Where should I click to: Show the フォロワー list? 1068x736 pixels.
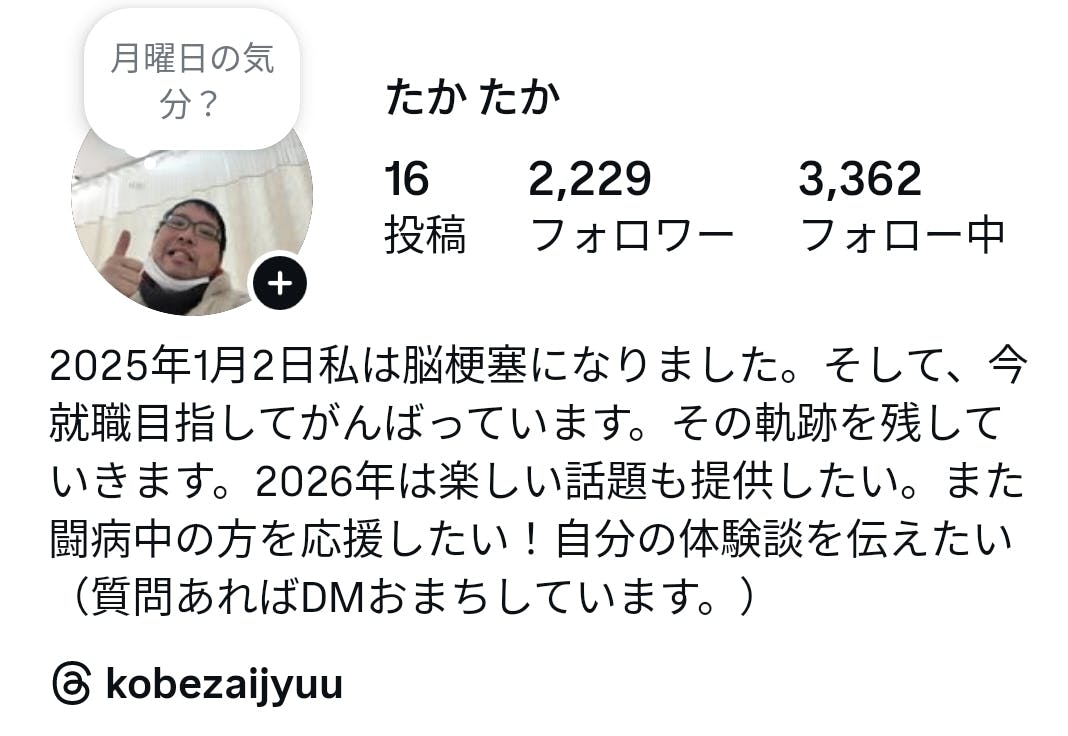click(x=631, y=235)
